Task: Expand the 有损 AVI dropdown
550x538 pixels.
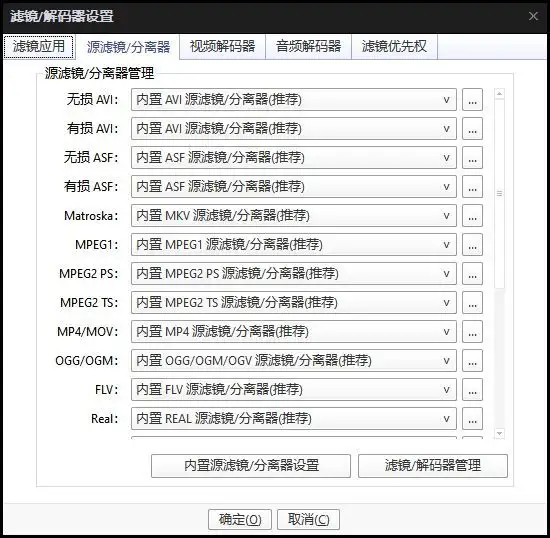Action: point(294,129)
